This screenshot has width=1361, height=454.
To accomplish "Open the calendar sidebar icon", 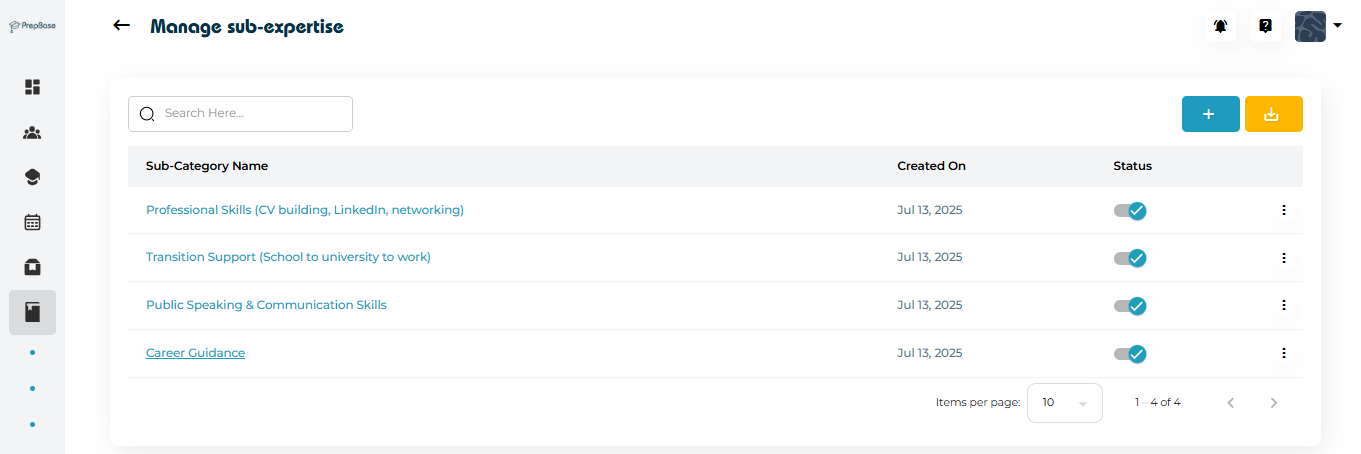I will tap(32, 222).
